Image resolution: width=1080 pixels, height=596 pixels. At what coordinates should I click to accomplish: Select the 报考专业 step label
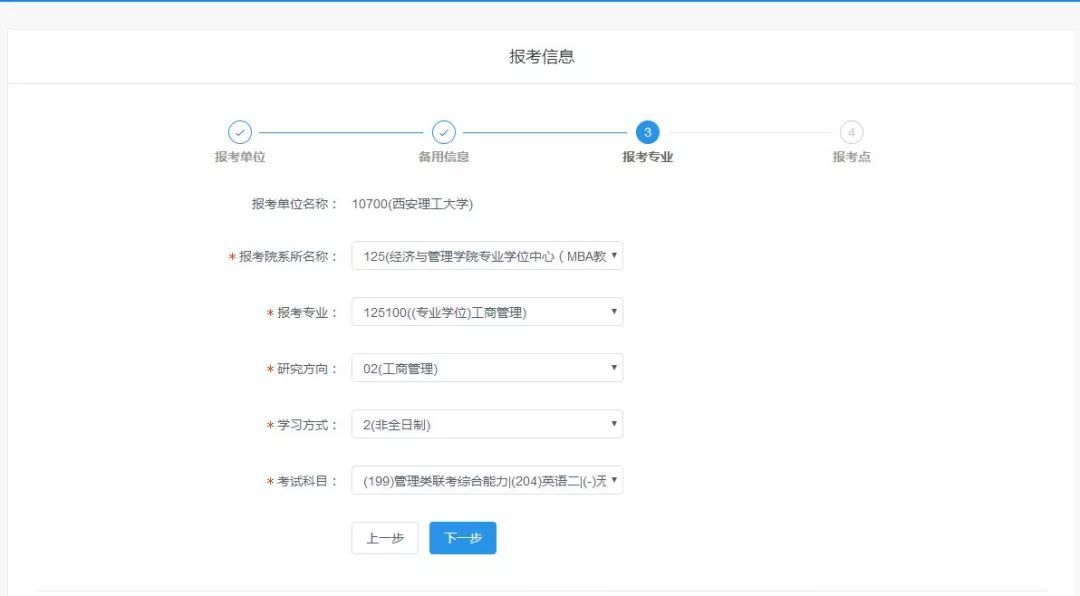pyautogui.click(x=647, y=157)
